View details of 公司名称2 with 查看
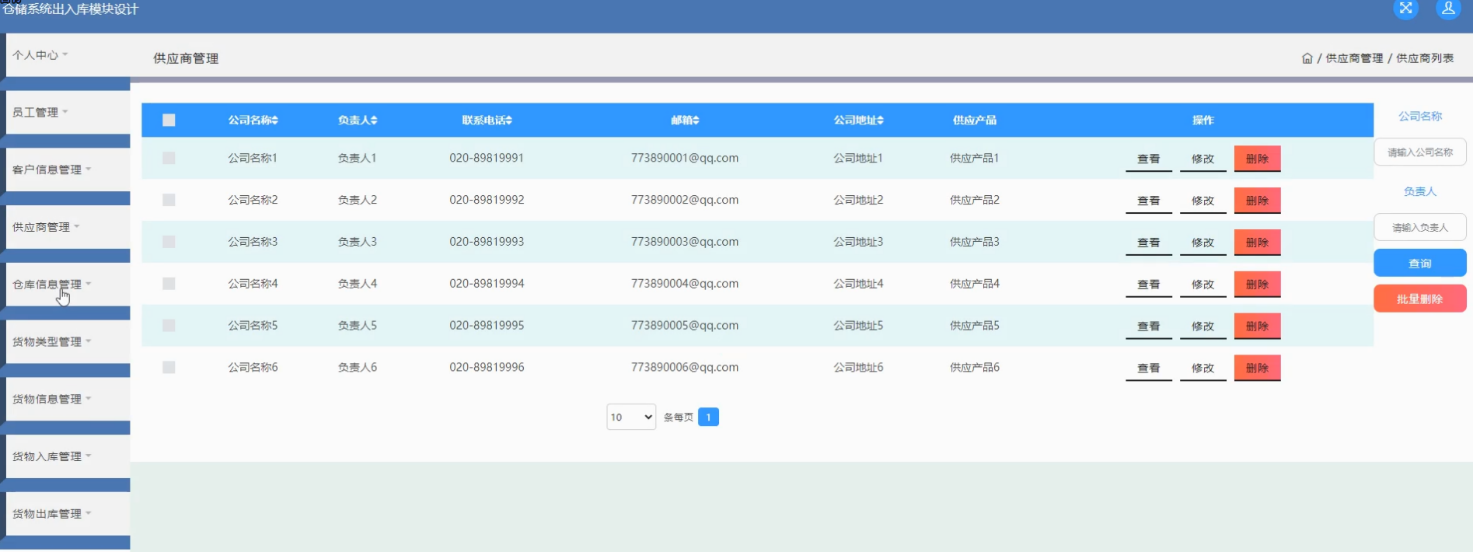 point(1149,201)
